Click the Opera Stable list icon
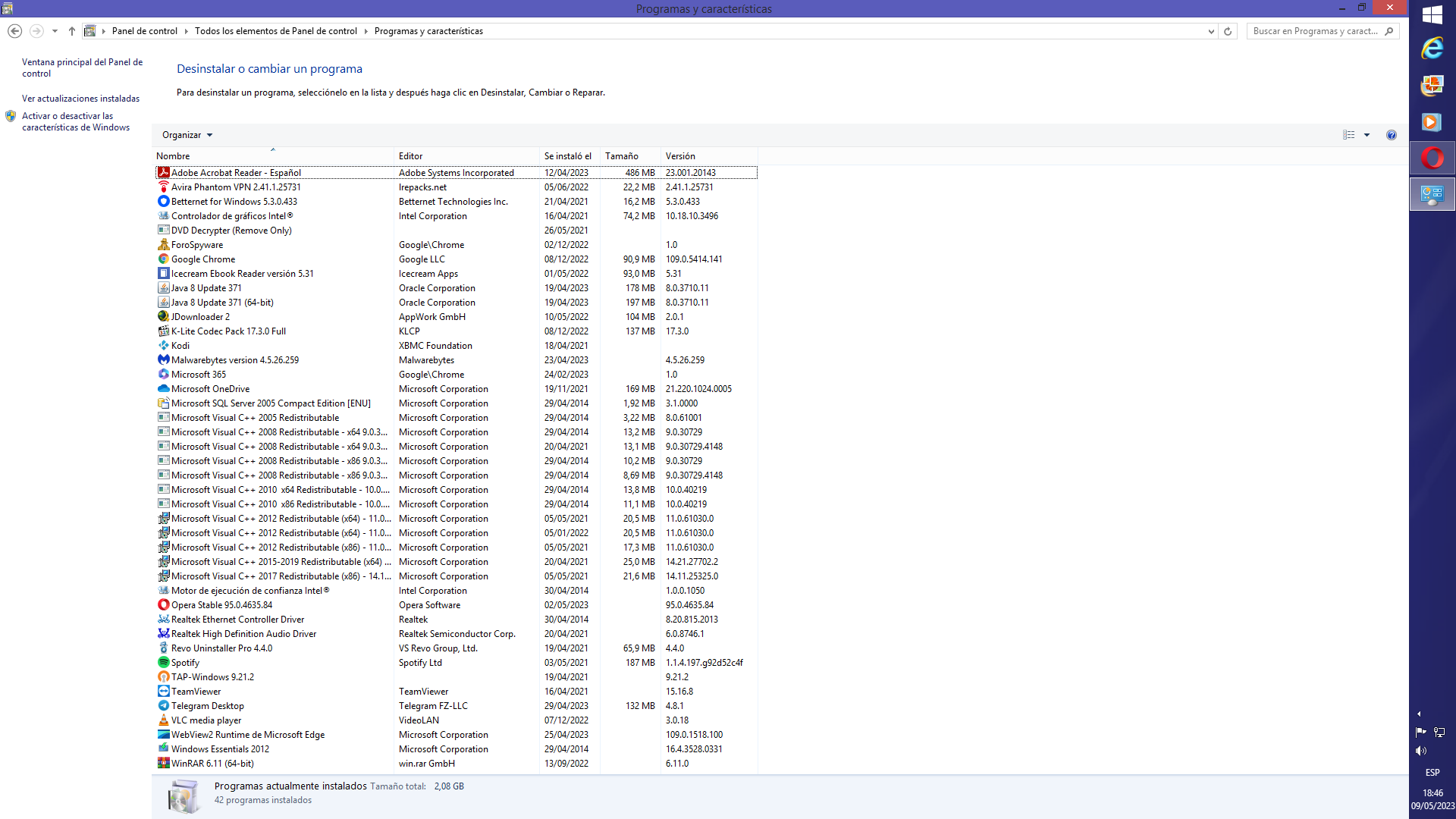The image size is (1456, 819). pos(163,605)
